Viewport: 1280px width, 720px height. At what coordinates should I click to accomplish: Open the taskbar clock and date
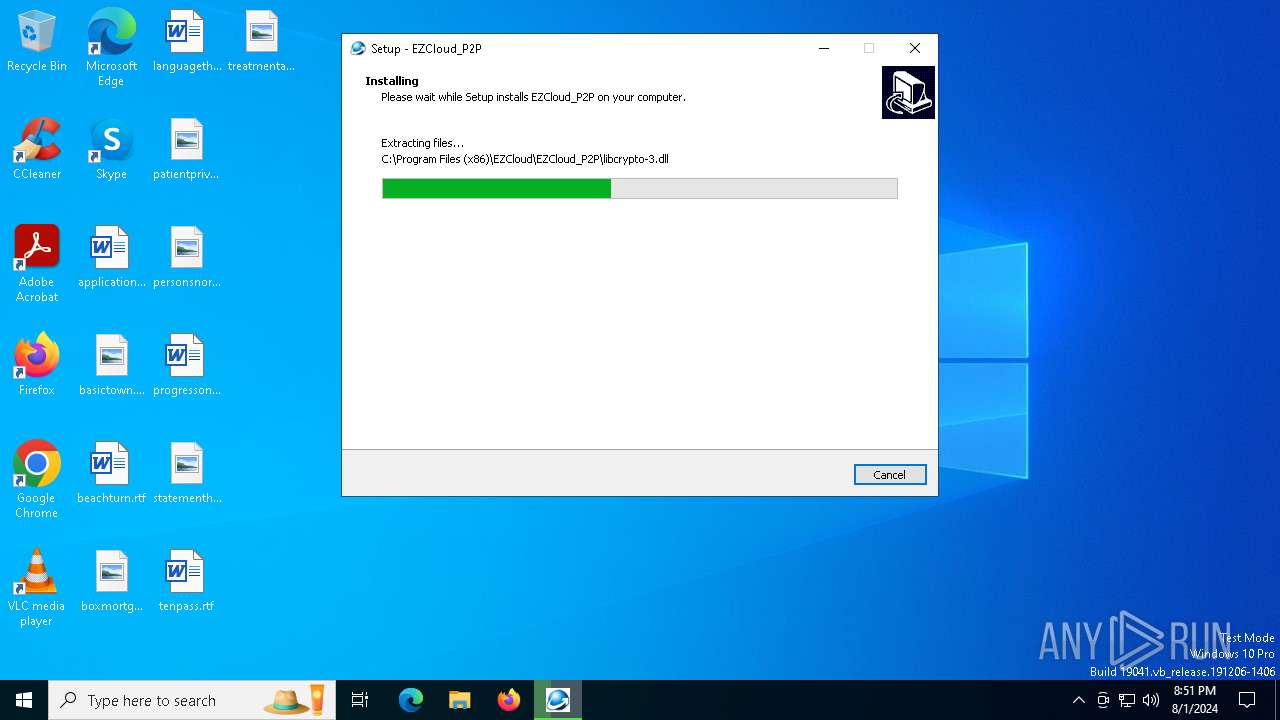coord(1195,700)
